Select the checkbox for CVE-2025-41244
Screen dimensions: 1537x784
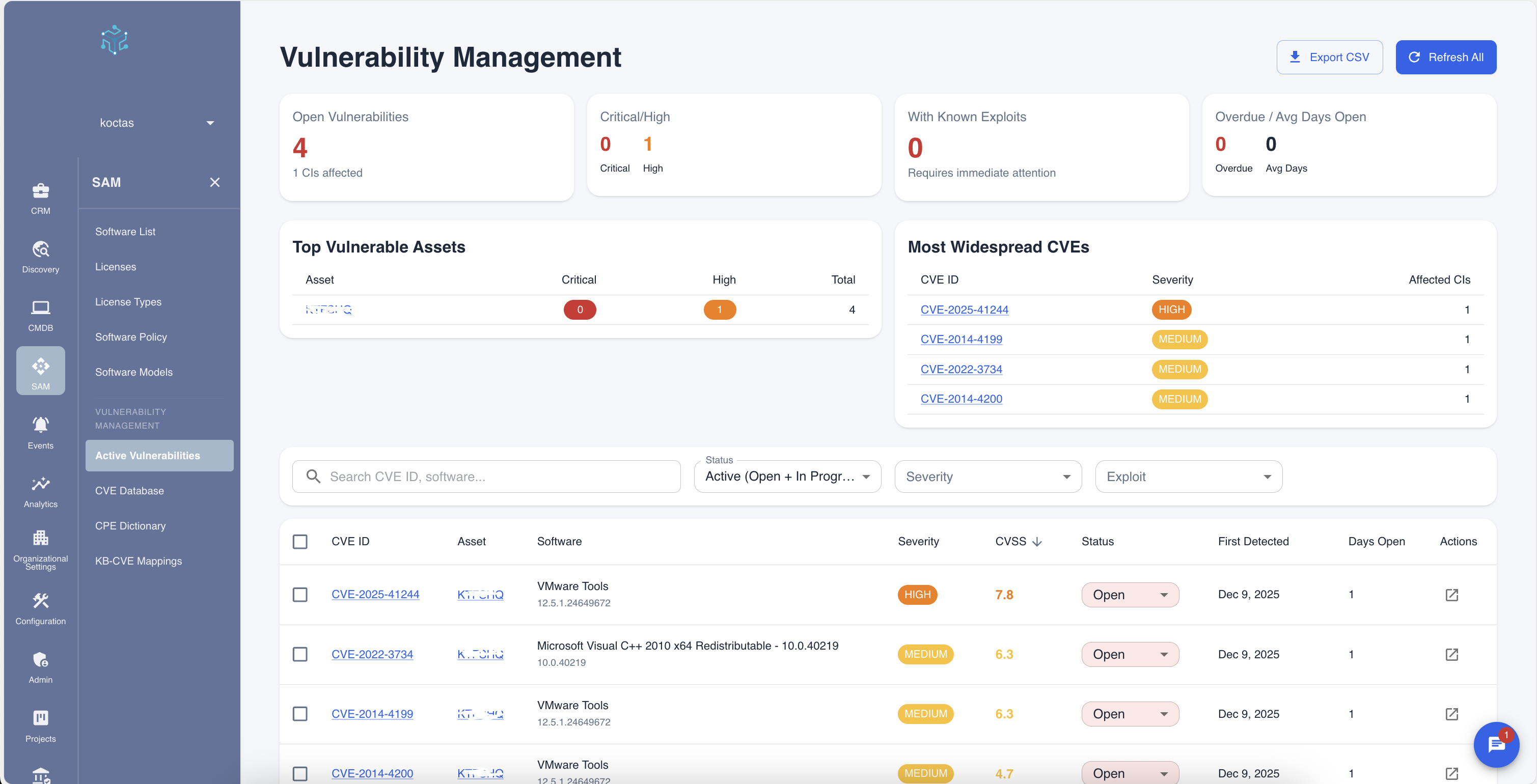tap(300, 594)
